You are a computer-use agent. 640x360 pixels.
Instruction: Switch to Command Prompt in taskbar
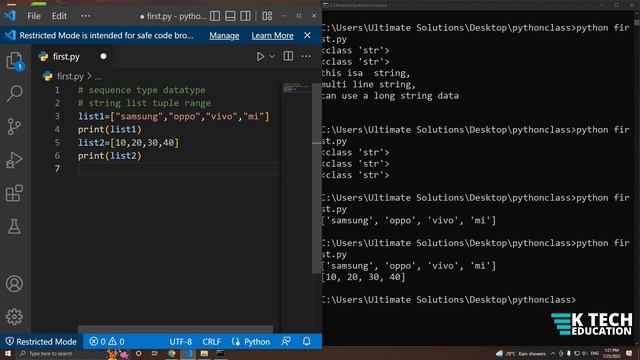pos(220,353)
